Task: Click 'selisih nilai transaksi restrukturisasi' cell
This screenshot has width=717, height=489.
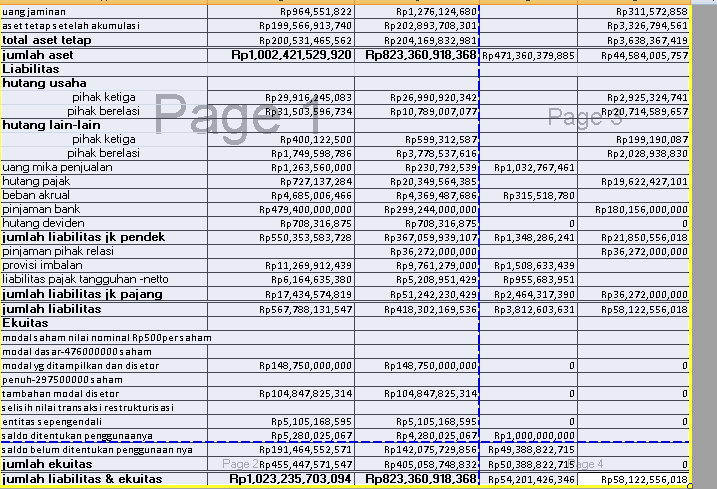Action: pyautogui.click(x=104, y=408)
